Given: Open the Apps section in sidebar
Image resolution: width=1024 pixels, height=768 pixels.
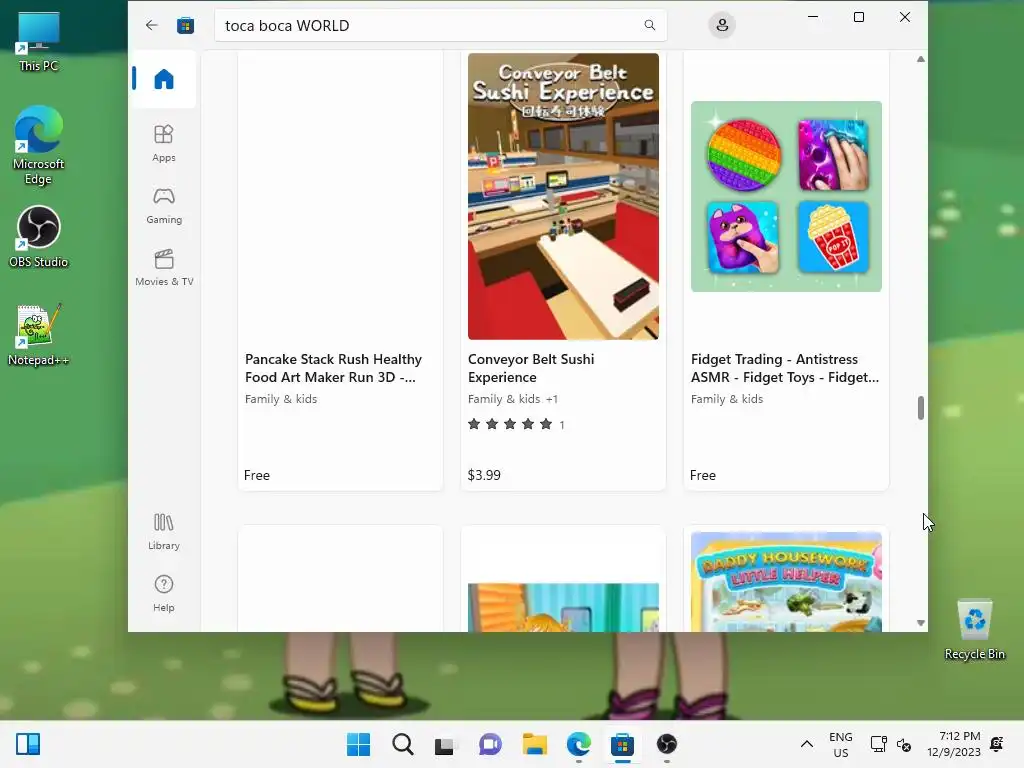Looking at the screenshot, I should click(x=164, y=143).
